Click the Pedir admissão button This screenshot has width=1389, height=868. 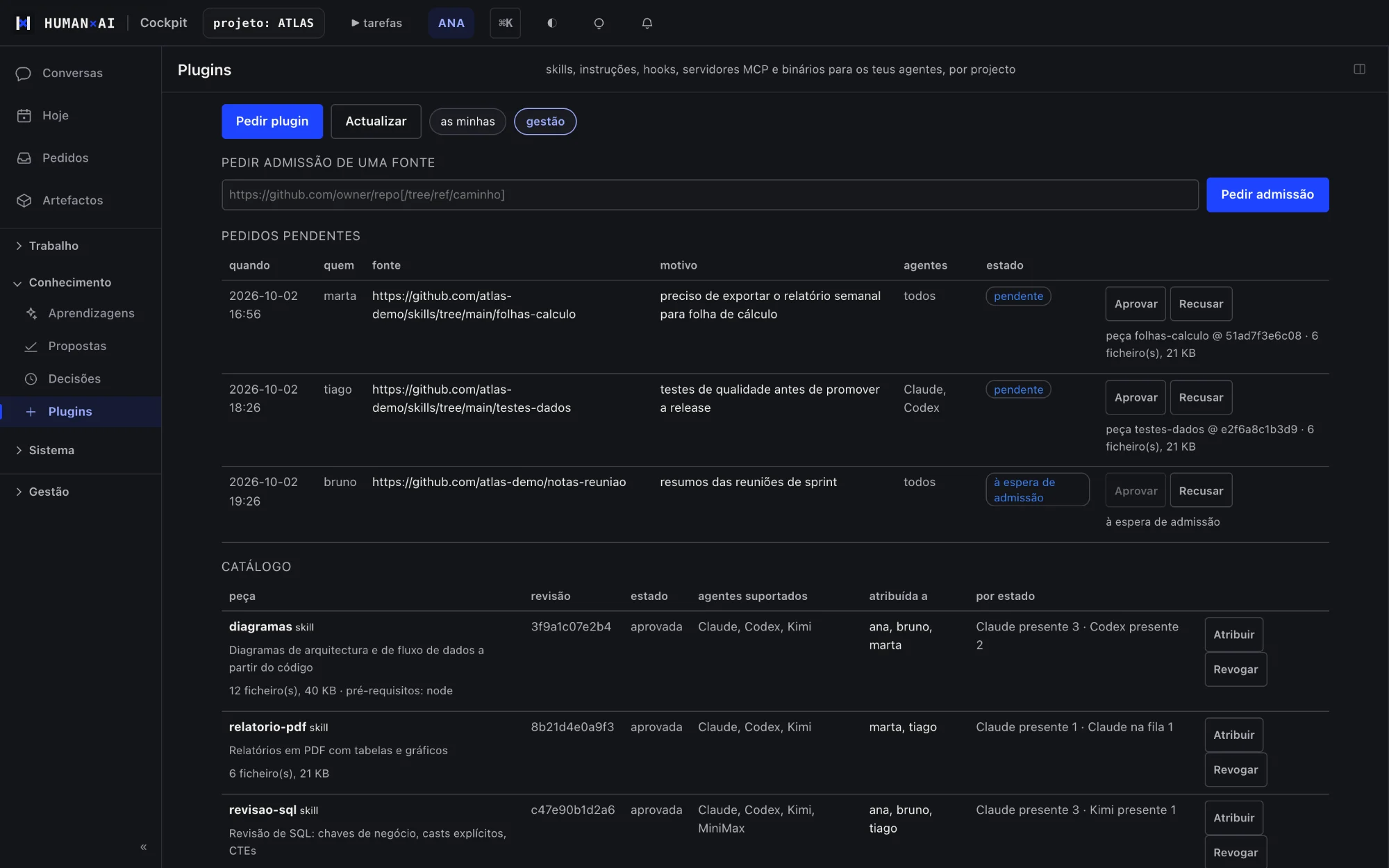pyautogui.click(x=1267, y=194)
